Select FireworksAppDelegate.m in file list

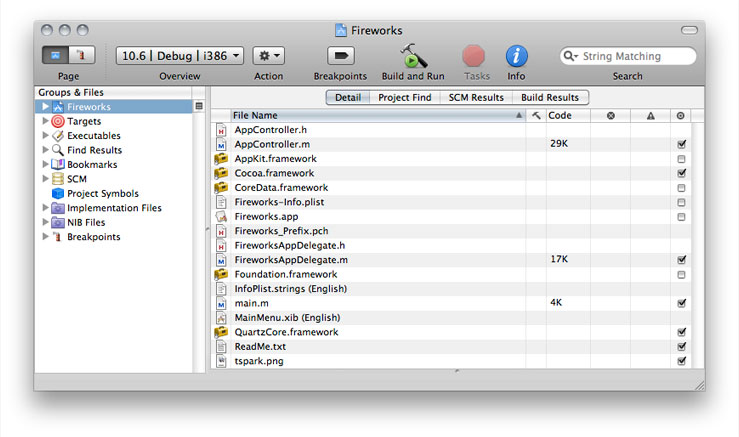291,260
